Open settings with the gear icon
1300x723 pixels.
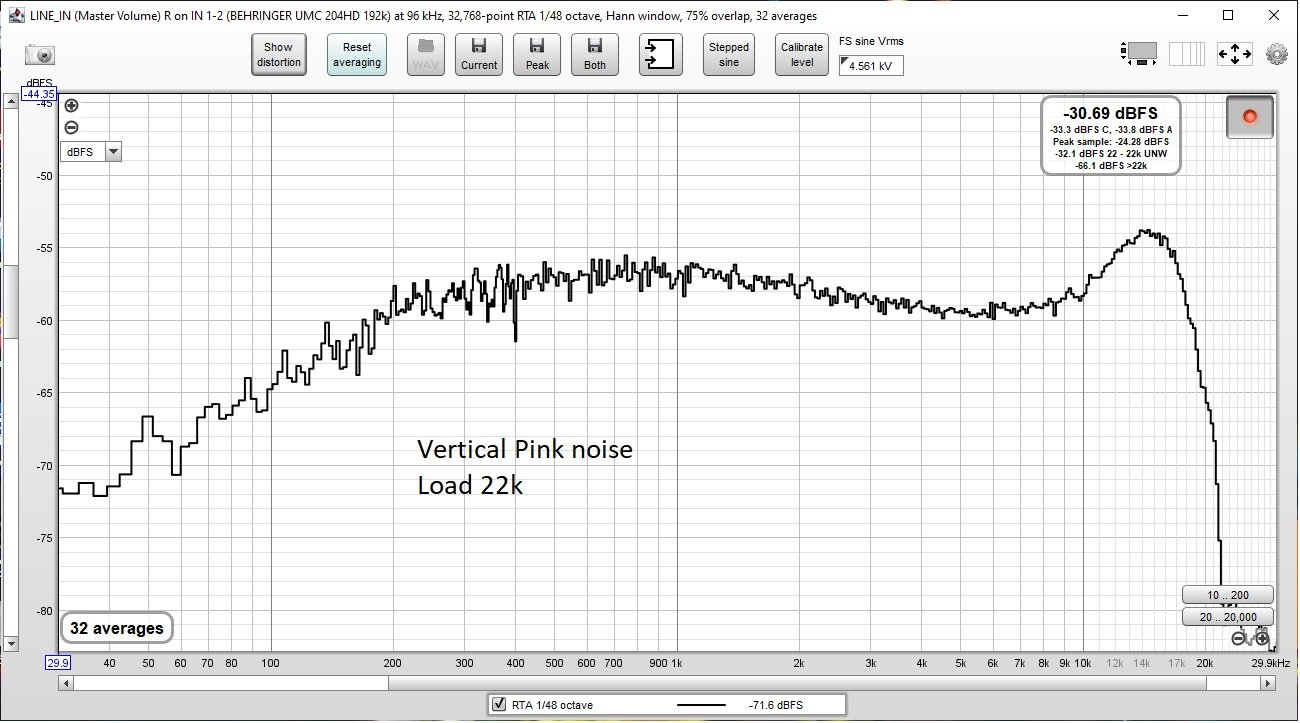(x=1276, y=55)
